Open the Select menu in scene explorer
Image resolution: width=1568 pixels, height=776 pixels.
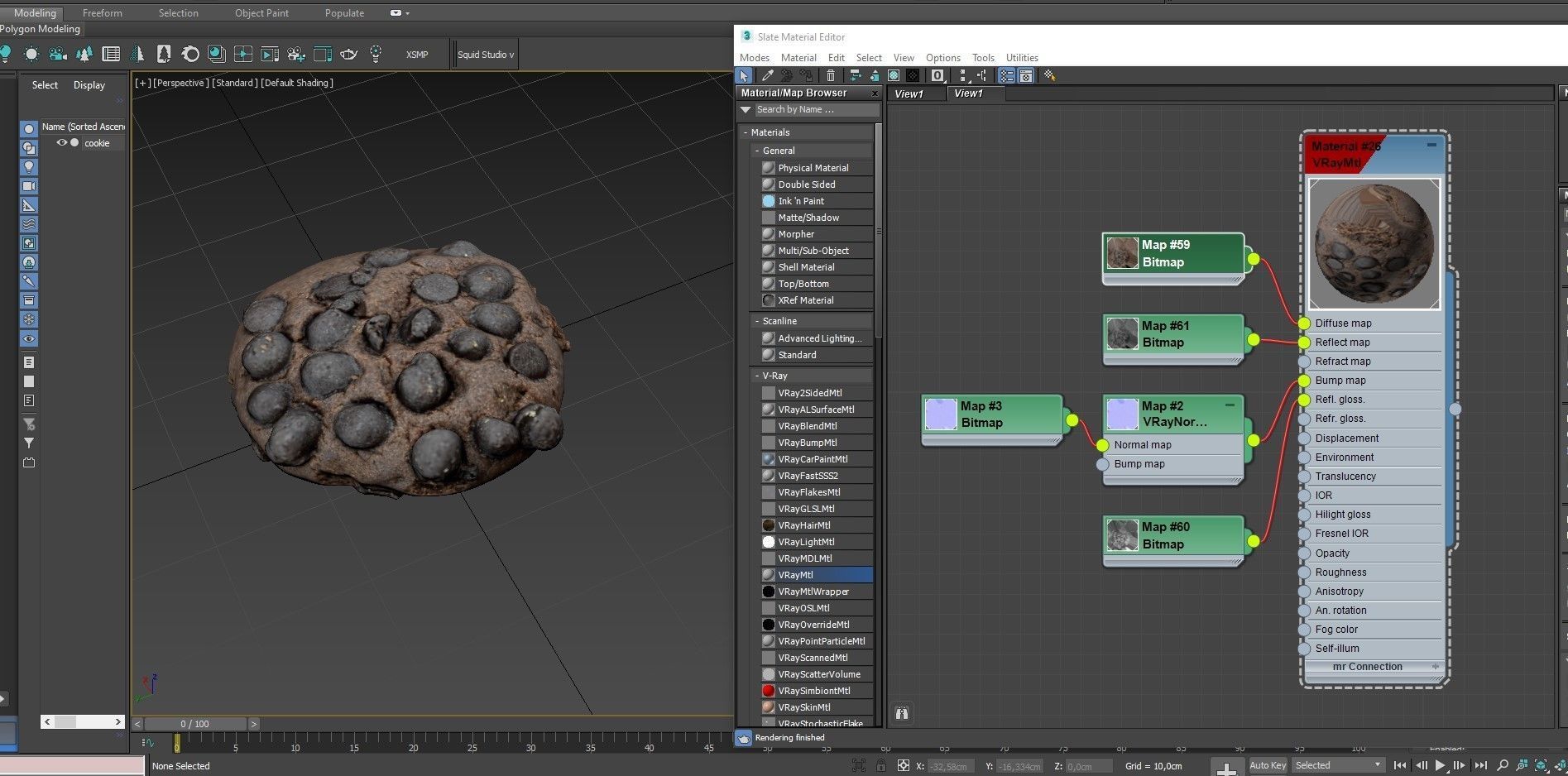point(45,85)
